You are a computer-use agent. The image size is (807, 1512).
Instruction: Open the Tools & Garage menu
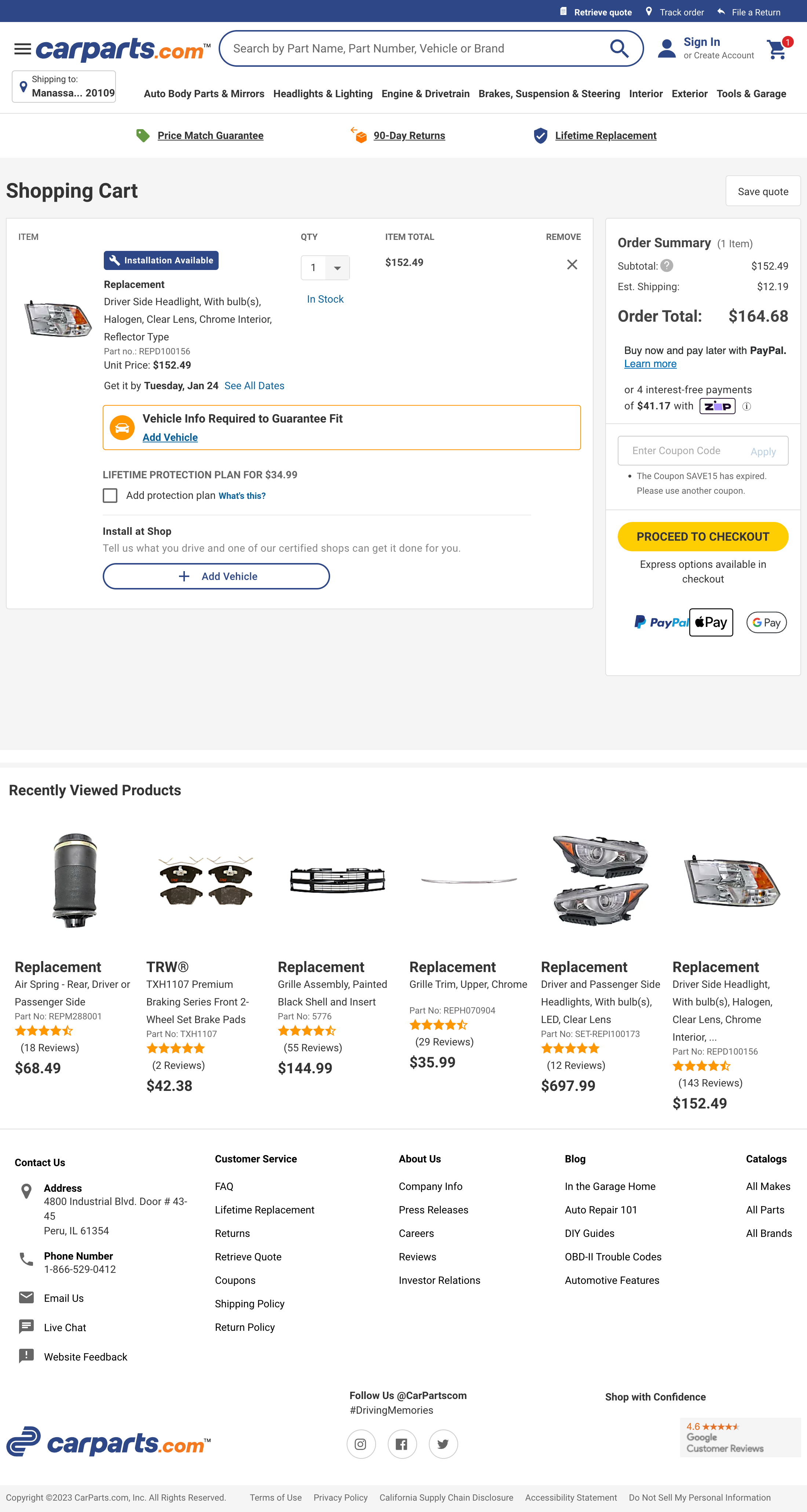[x=751, y=94]
